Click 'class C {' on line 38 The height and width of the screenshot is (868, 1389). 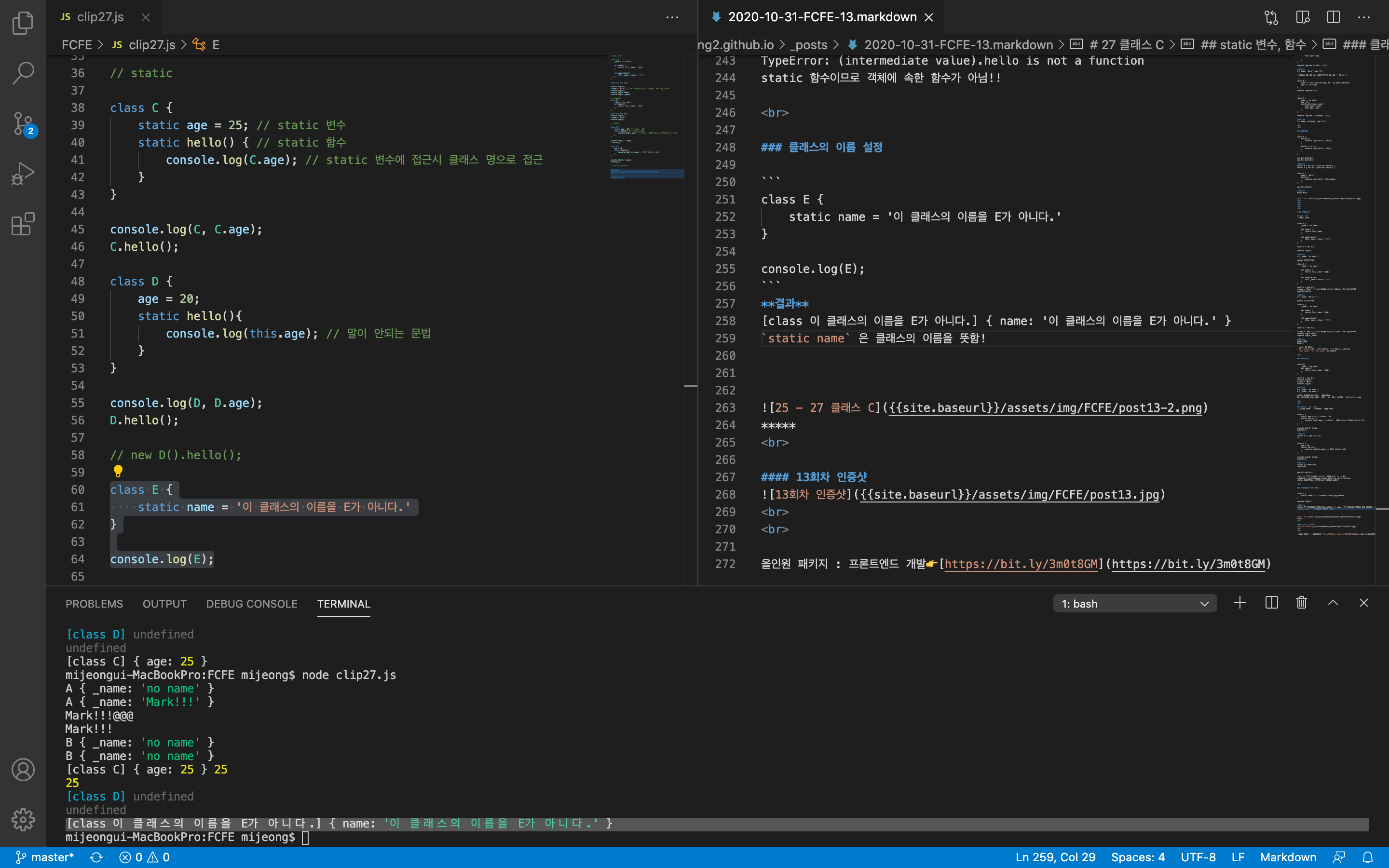[x=141, y=108]
